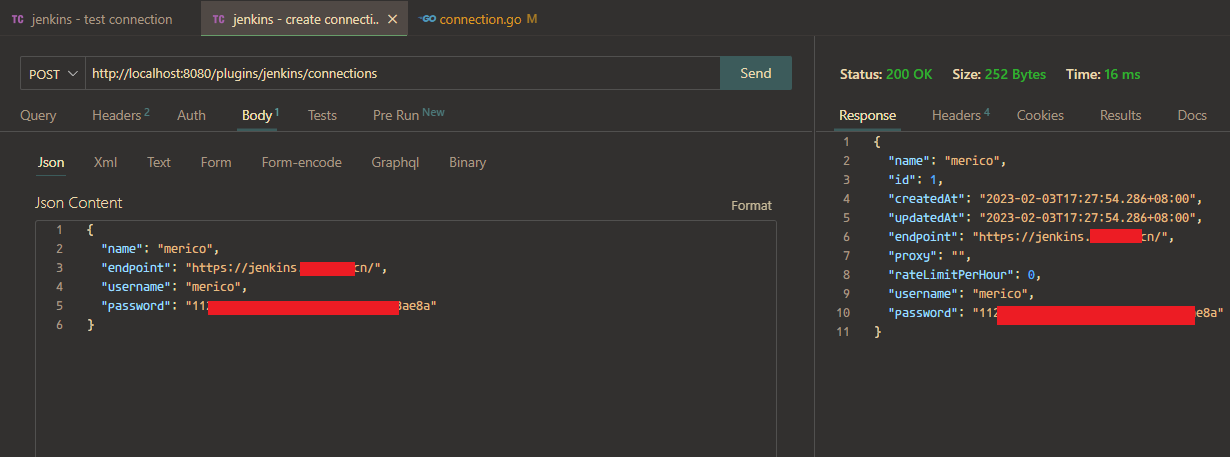This screenshot has height=457, width=1230.
Task: Send the request with the Send button
Action: tap(756, 73)
